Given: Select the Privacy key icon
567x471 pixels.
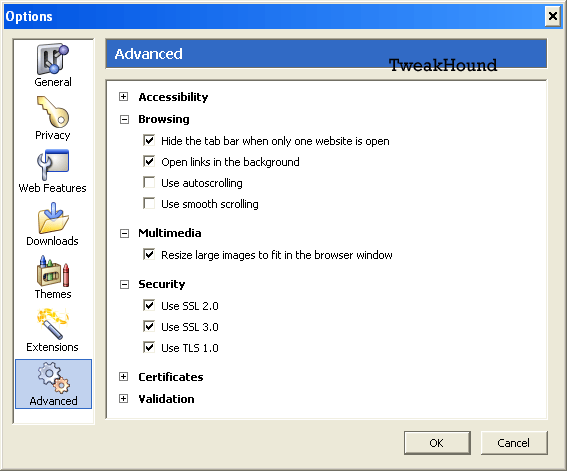Looking at the screenshot, I should (x=53, y=112).
